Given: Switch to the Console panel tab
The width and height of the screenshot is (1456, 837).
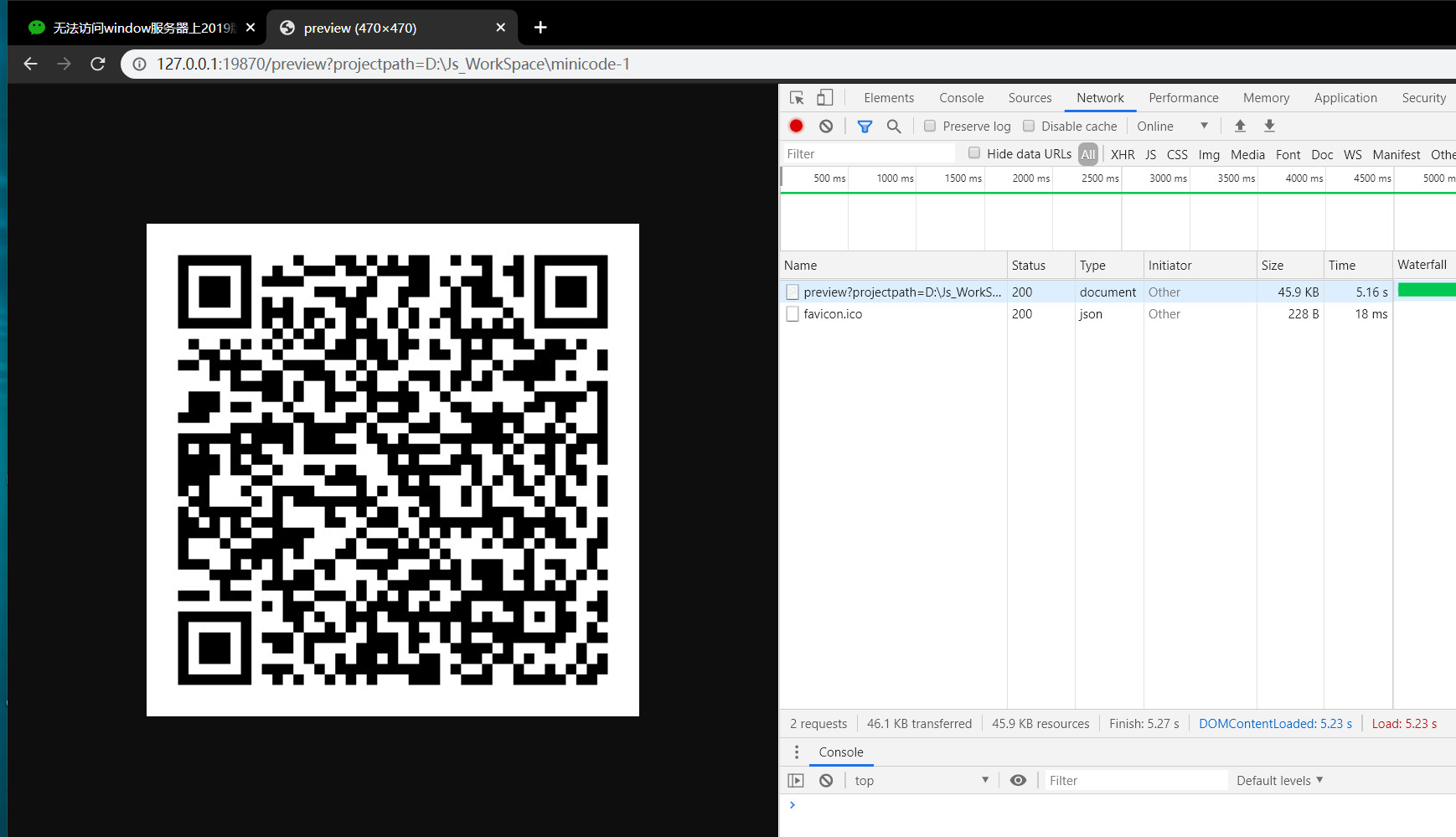Looking at the screenshot, I should (962, 98).
